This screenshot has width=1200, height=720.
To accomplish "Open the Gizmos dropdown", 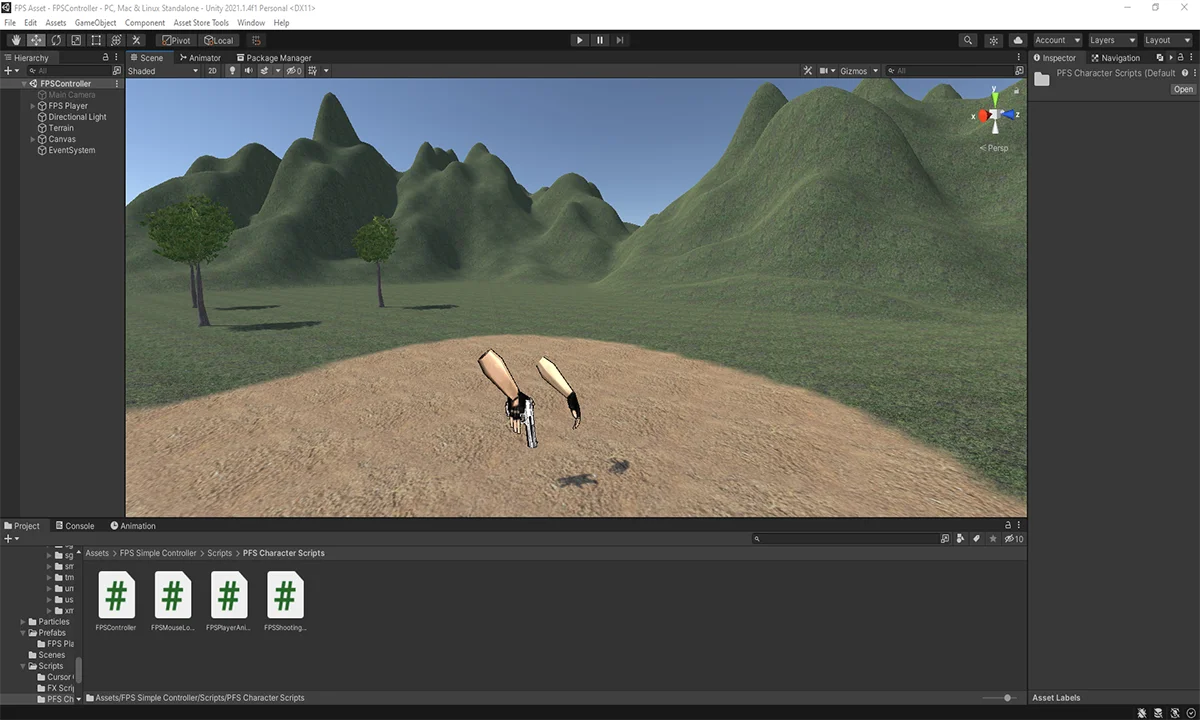I will (x=859, y=71).
